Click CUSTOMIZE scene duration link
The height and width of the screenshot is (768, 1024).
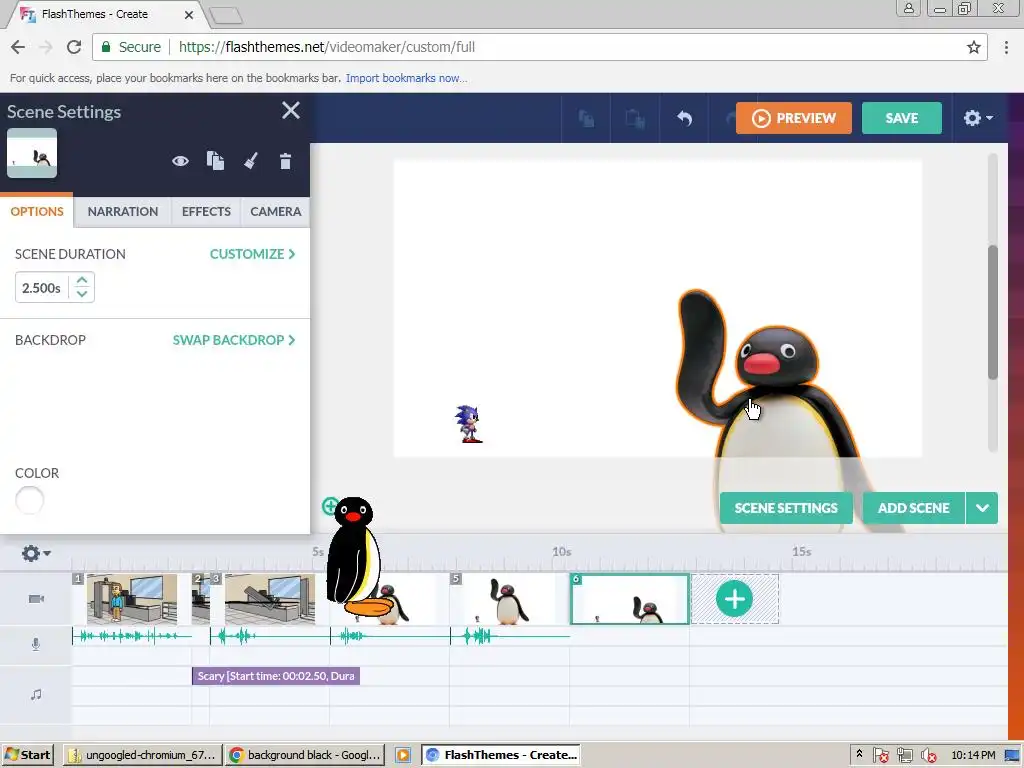(252, 254)
